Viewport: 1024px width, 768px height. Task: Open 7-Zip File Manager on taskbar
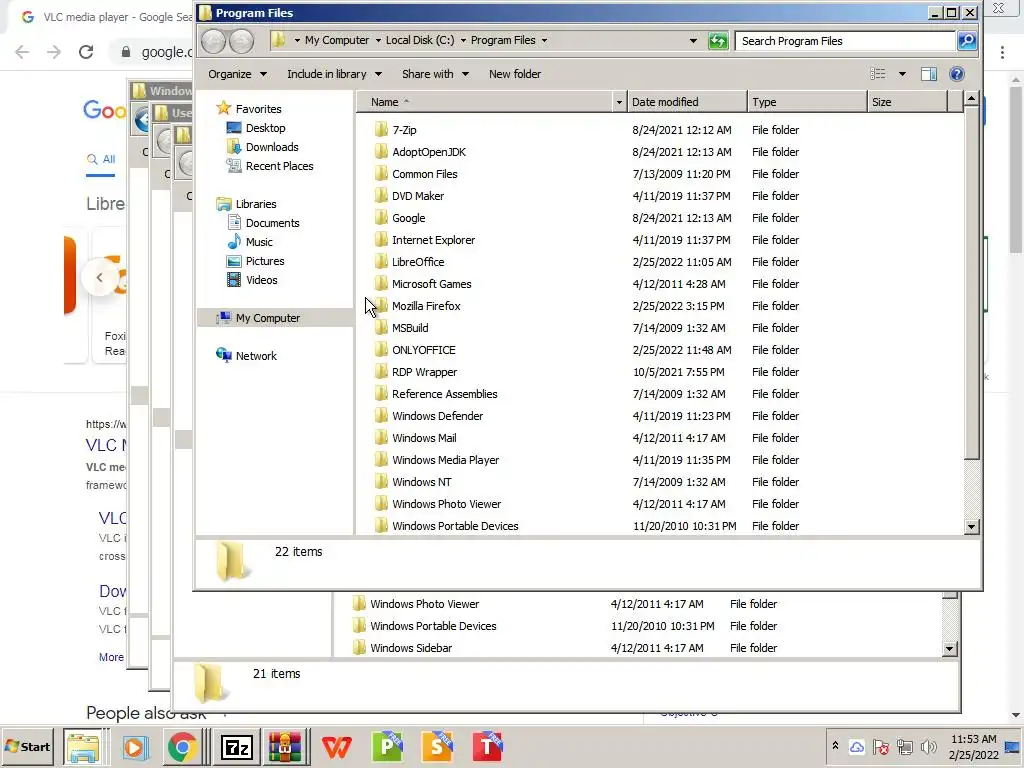236,746
